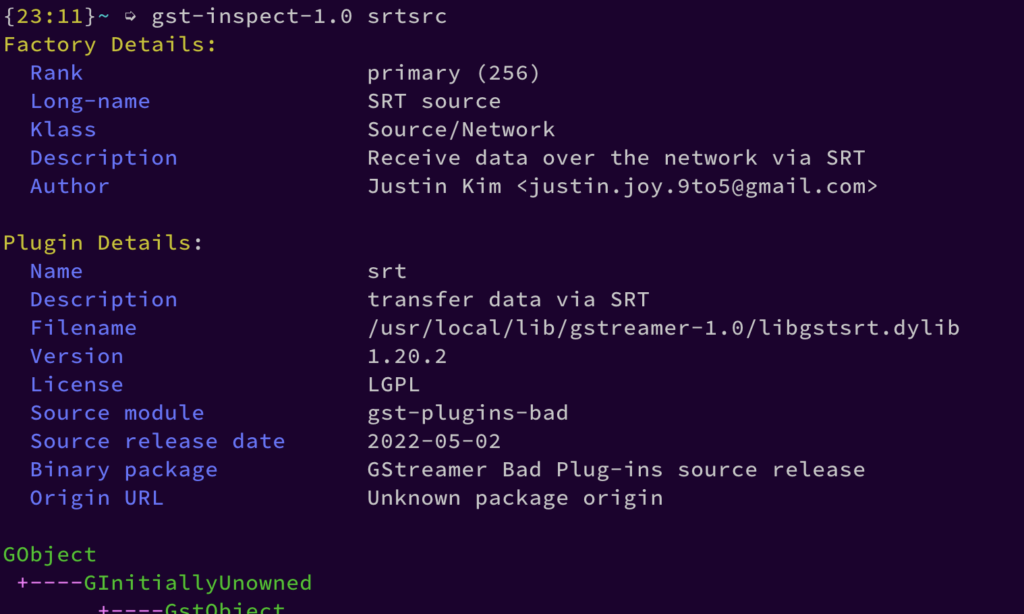Select the SRT source long-name value
Viewport: 1024px width, 614px height.
click(434, 101)
